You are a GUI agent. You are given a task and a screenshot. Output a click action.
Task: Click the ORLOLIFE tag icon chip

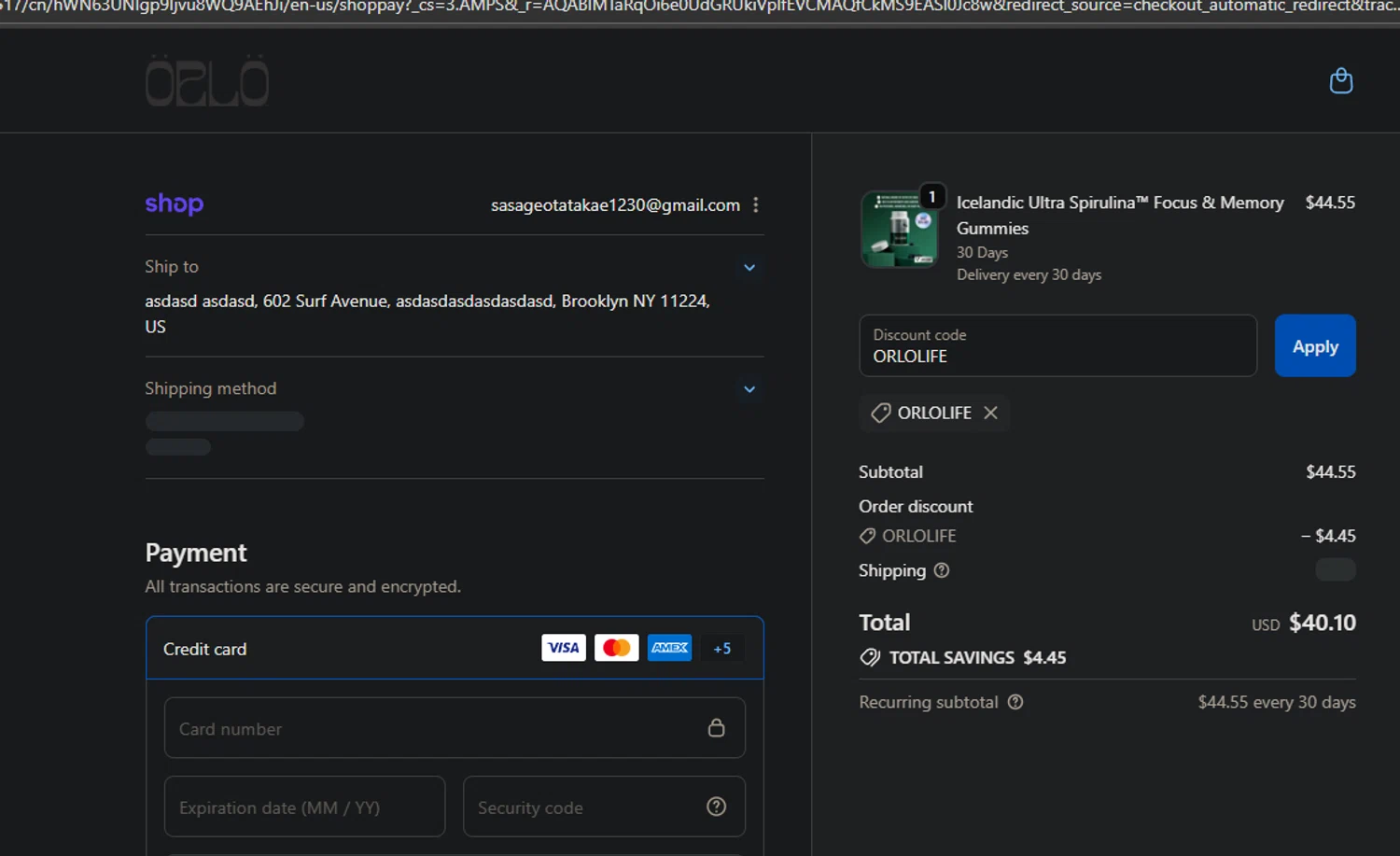point(880,413)
